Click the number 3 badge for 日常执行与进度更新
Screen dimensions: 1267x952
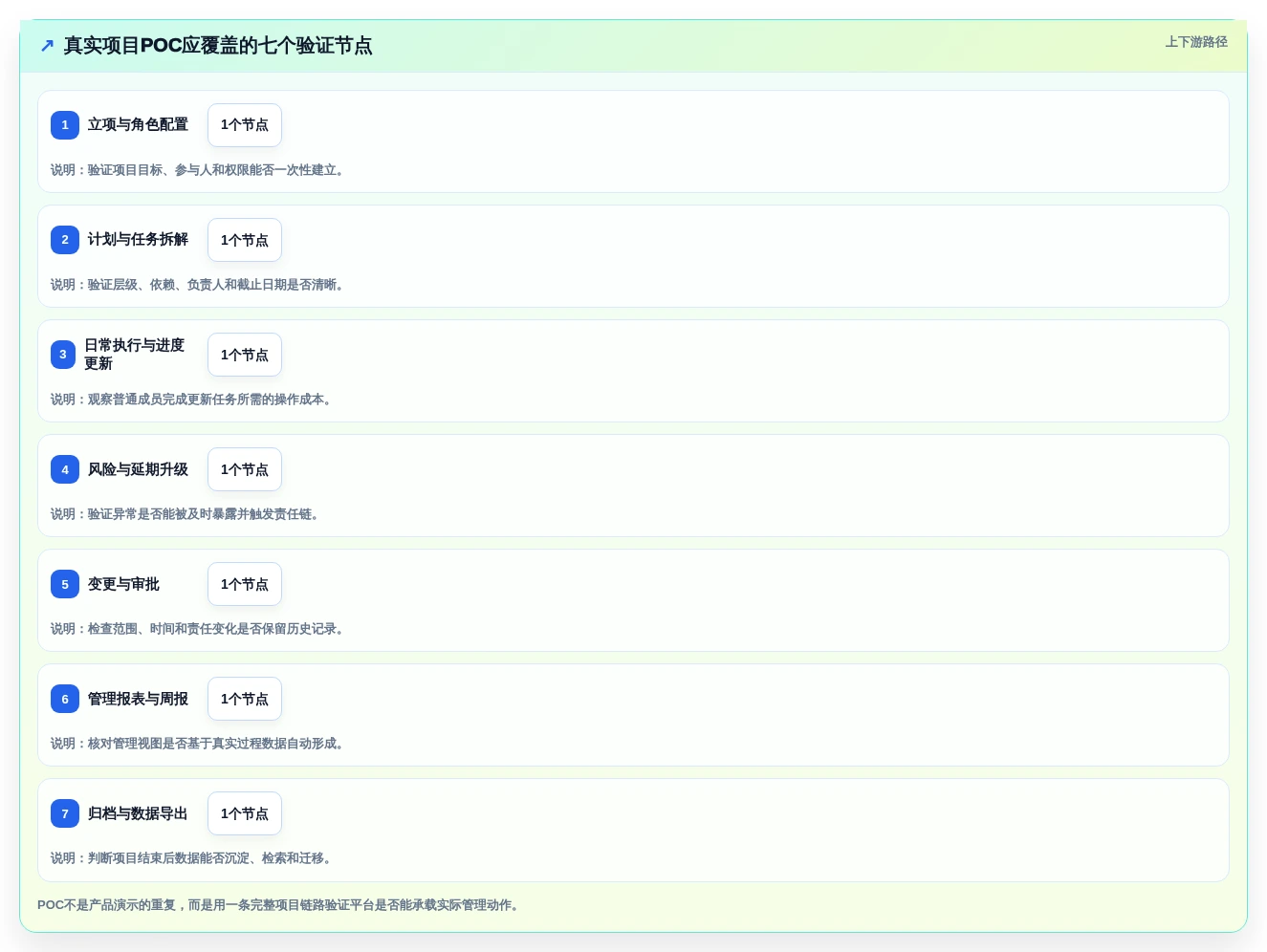point(63,355)
